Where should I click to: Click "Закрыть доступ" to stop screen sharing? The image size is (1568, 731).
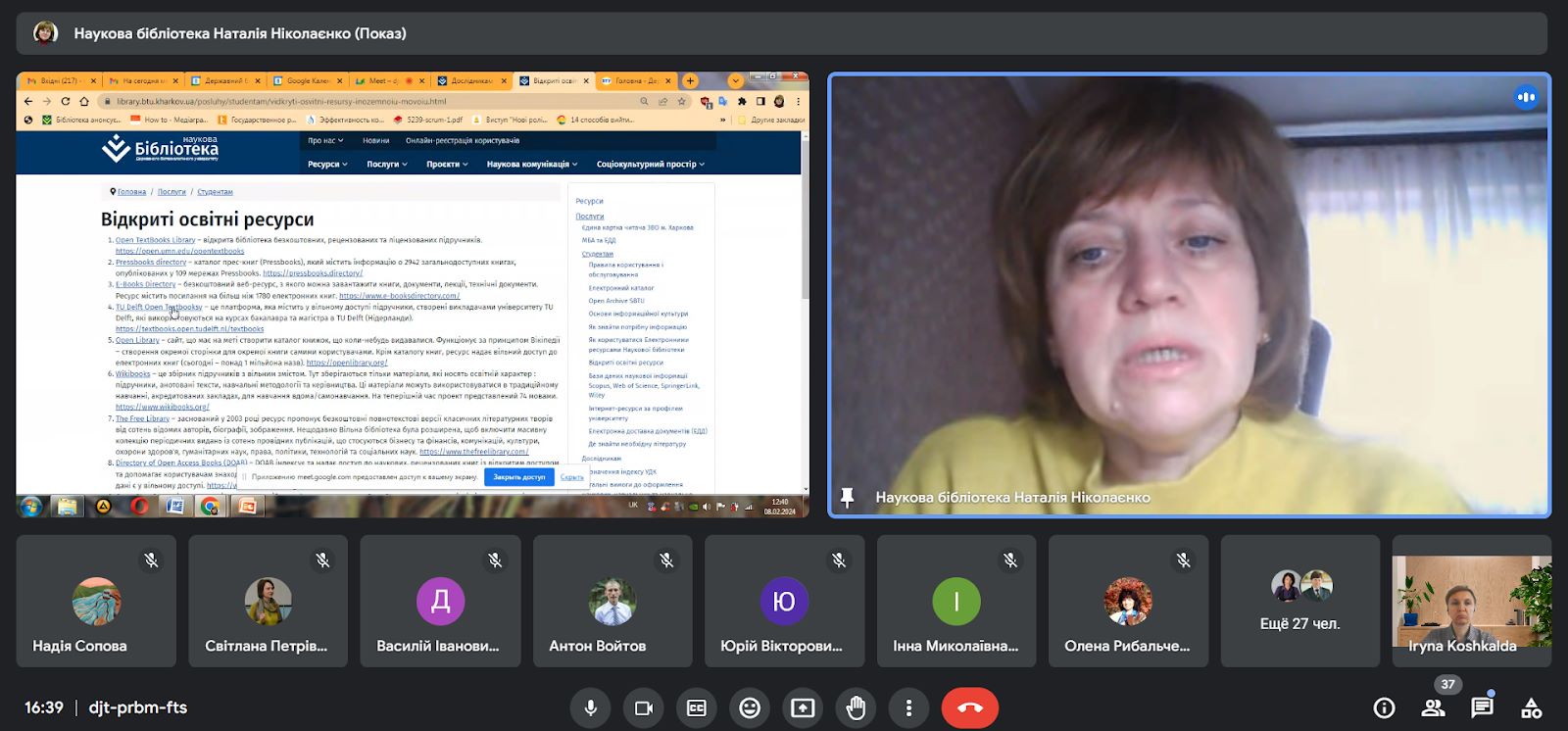click(519, 477)
